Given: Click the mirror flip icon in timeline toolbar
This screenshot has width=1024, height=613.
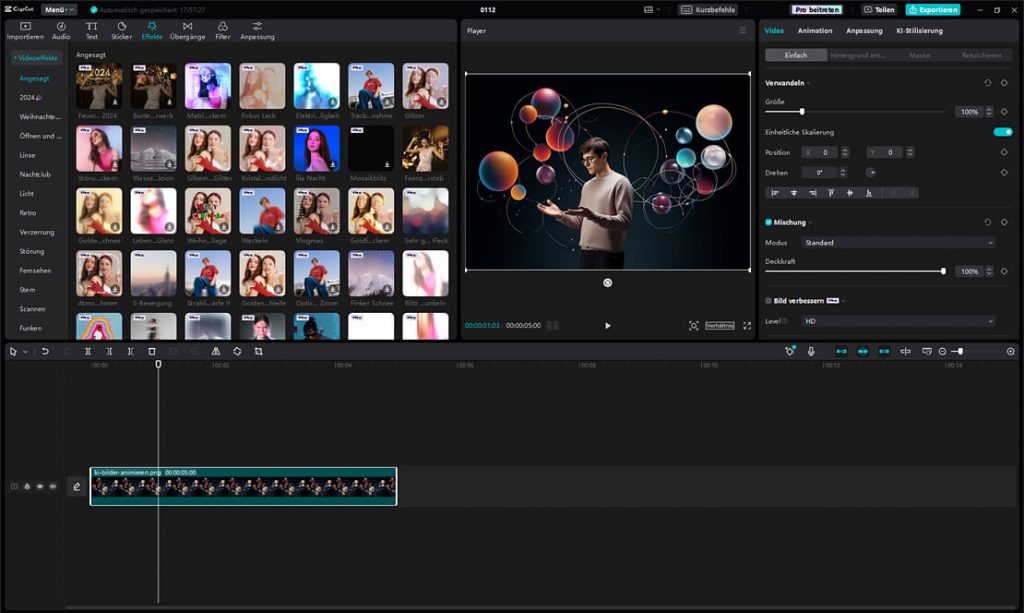Looking at the screenshot, I should (215, 352).
